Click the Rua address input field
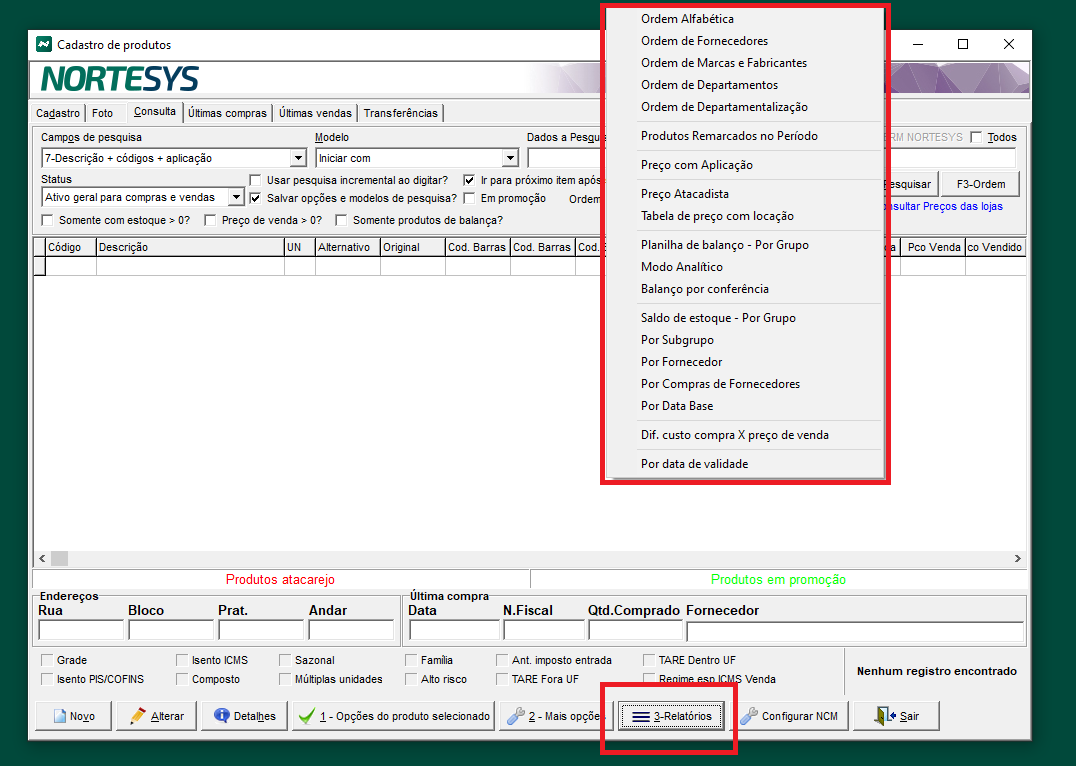Viewport: 1076px width, 766px height. [80, 630]
